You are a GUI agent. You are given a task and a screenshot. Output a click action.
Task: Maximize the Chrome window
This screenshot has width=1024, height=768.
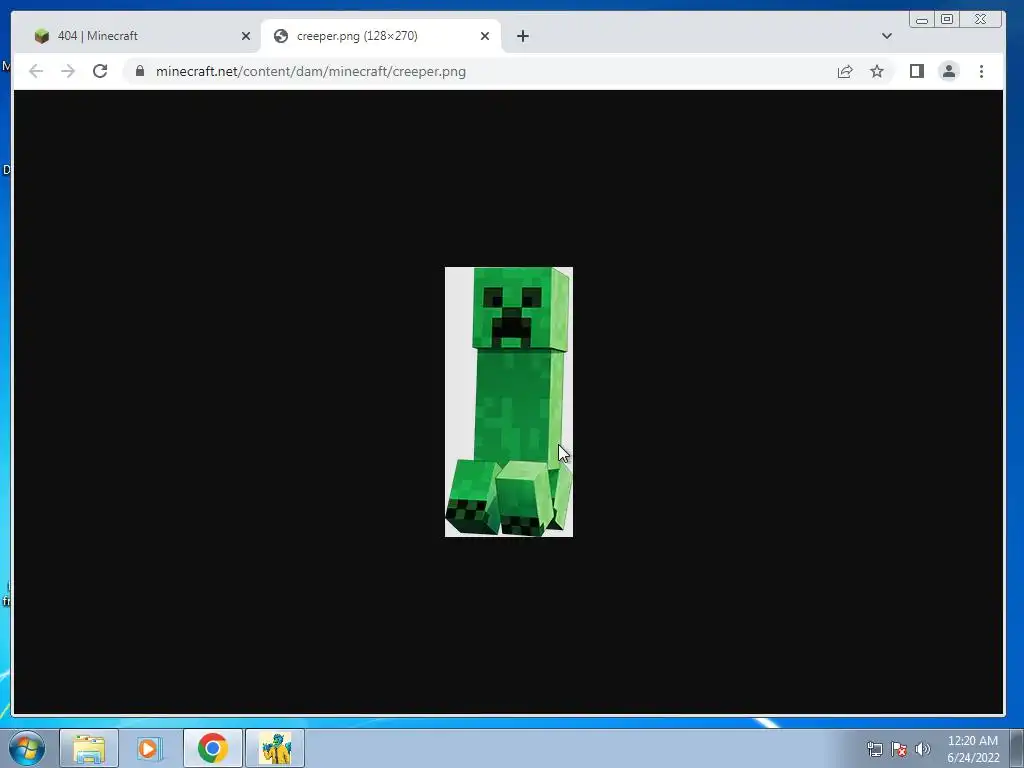(x=947, y=20)
